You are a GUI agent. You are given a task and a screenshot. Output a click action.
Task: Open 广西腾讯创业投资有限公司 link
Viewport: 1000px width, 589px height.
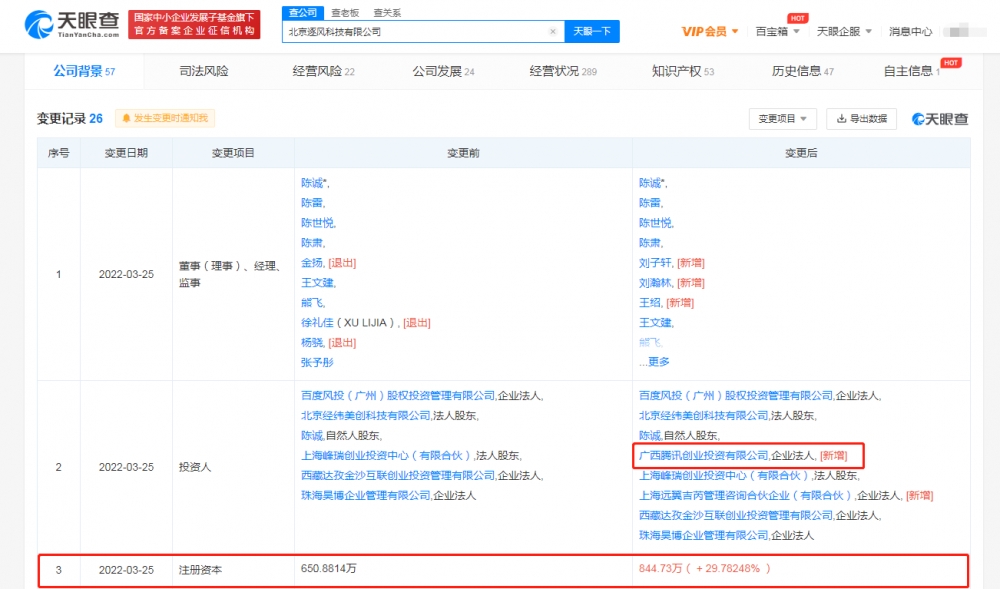[703, 456]
